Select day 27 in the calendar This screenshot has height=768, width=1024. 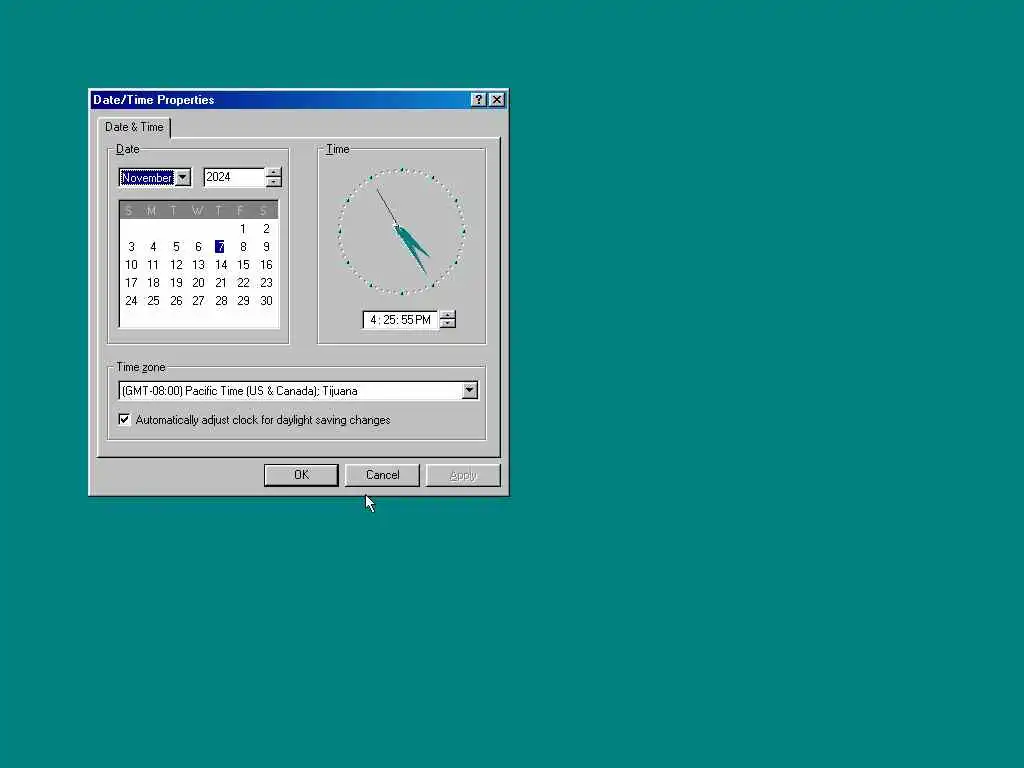[x=199, y=300]
